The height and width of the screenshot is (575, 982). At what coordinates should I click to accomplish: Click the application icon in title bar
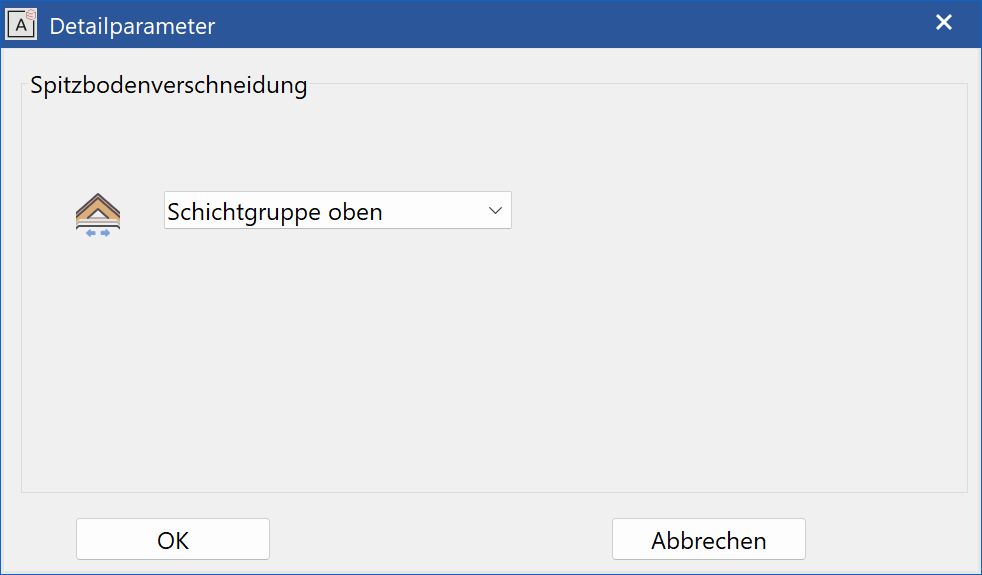point(21,24)
